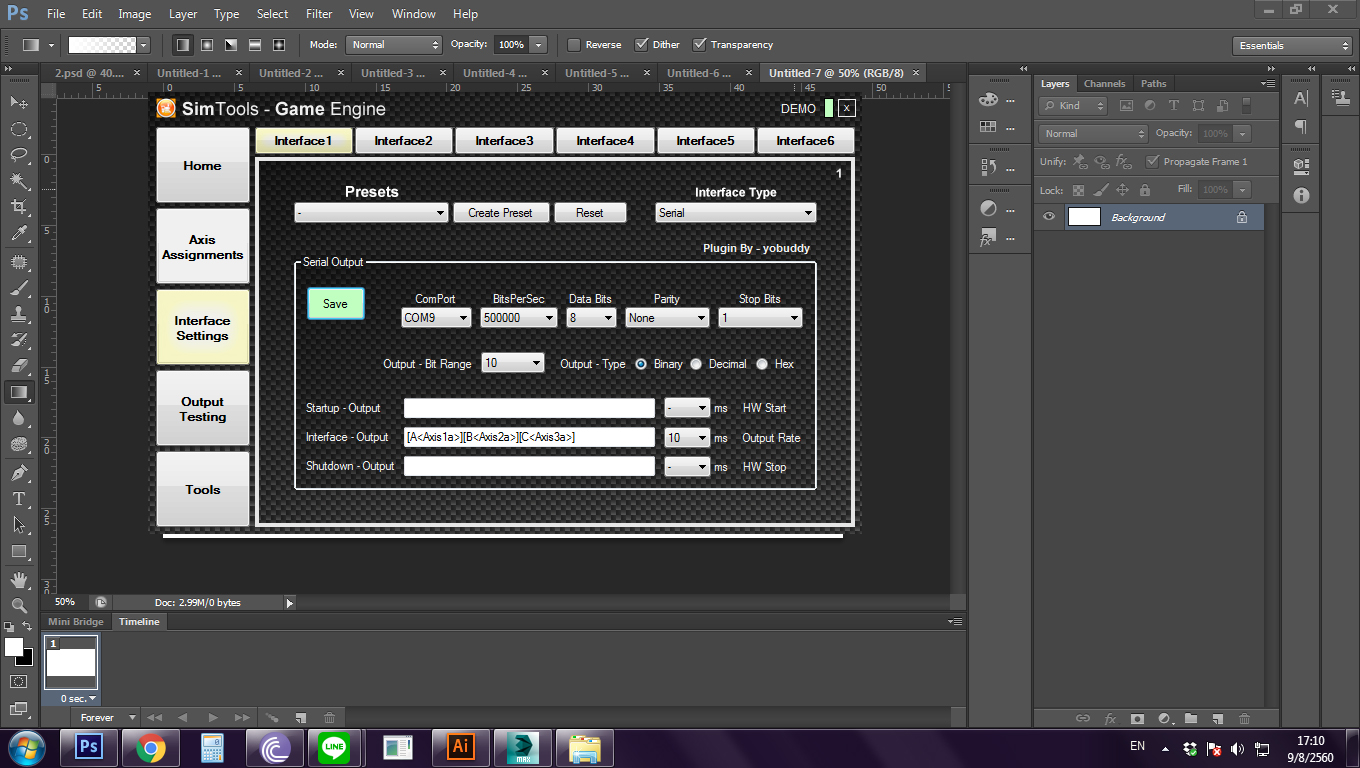
Task: Select the Pen tool
Action: 19,472
